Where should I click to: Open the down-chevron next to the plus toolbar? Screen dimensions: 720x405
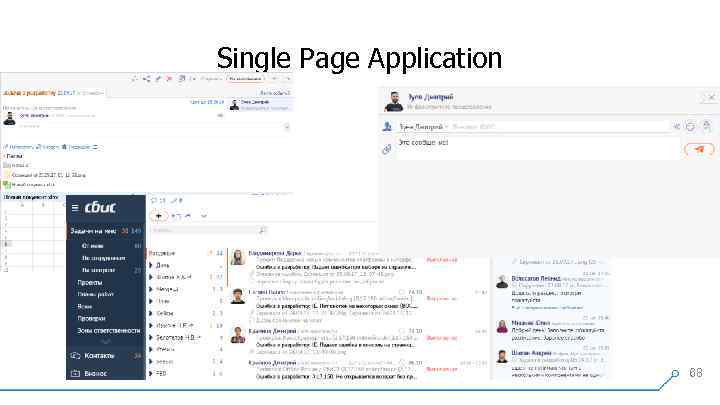pyautogui.click(x=204, y=215)
